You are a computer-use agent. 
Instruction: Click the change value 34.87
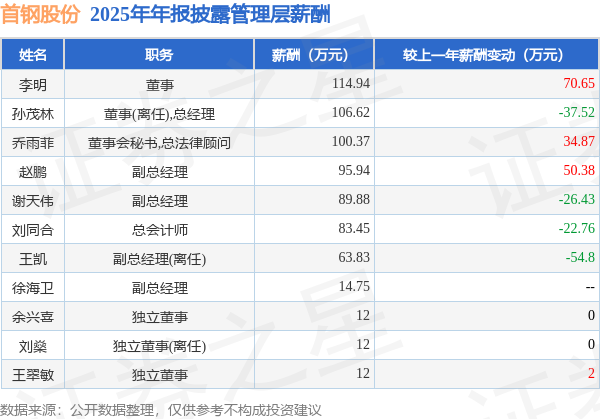tap(579, 141)
